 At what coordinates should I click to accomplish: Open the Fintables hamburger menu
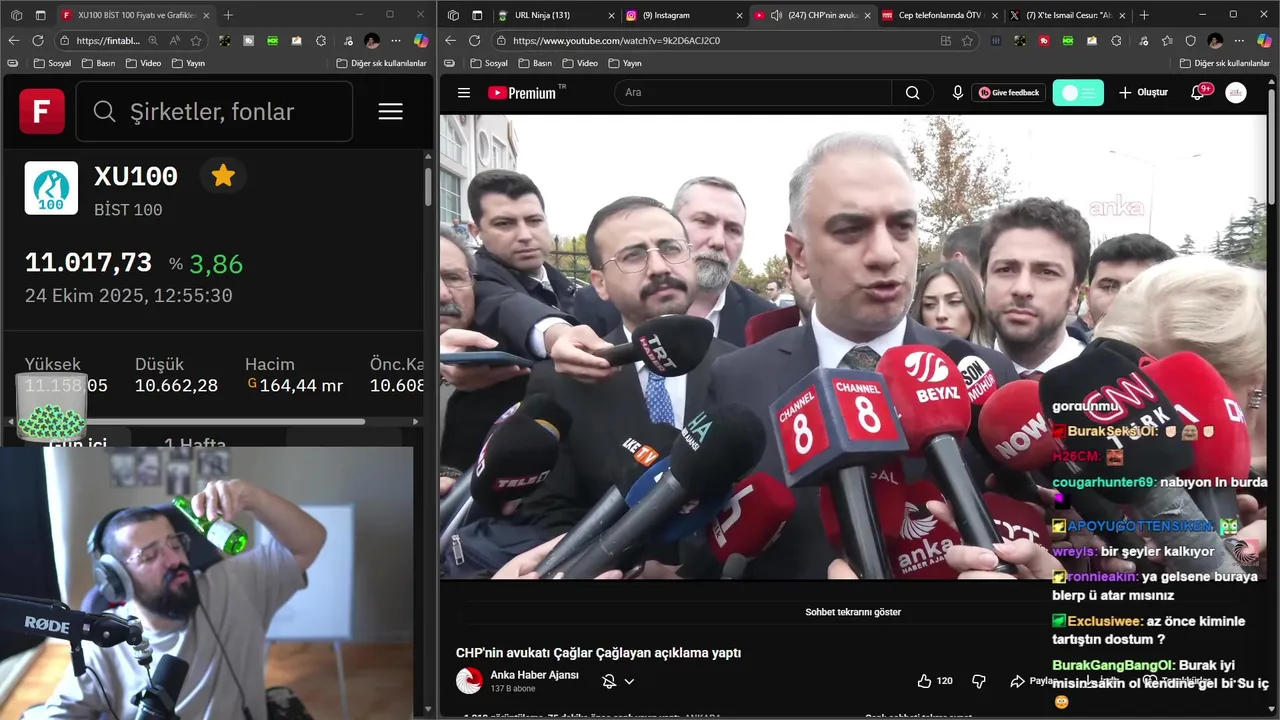tap(390, 112)
